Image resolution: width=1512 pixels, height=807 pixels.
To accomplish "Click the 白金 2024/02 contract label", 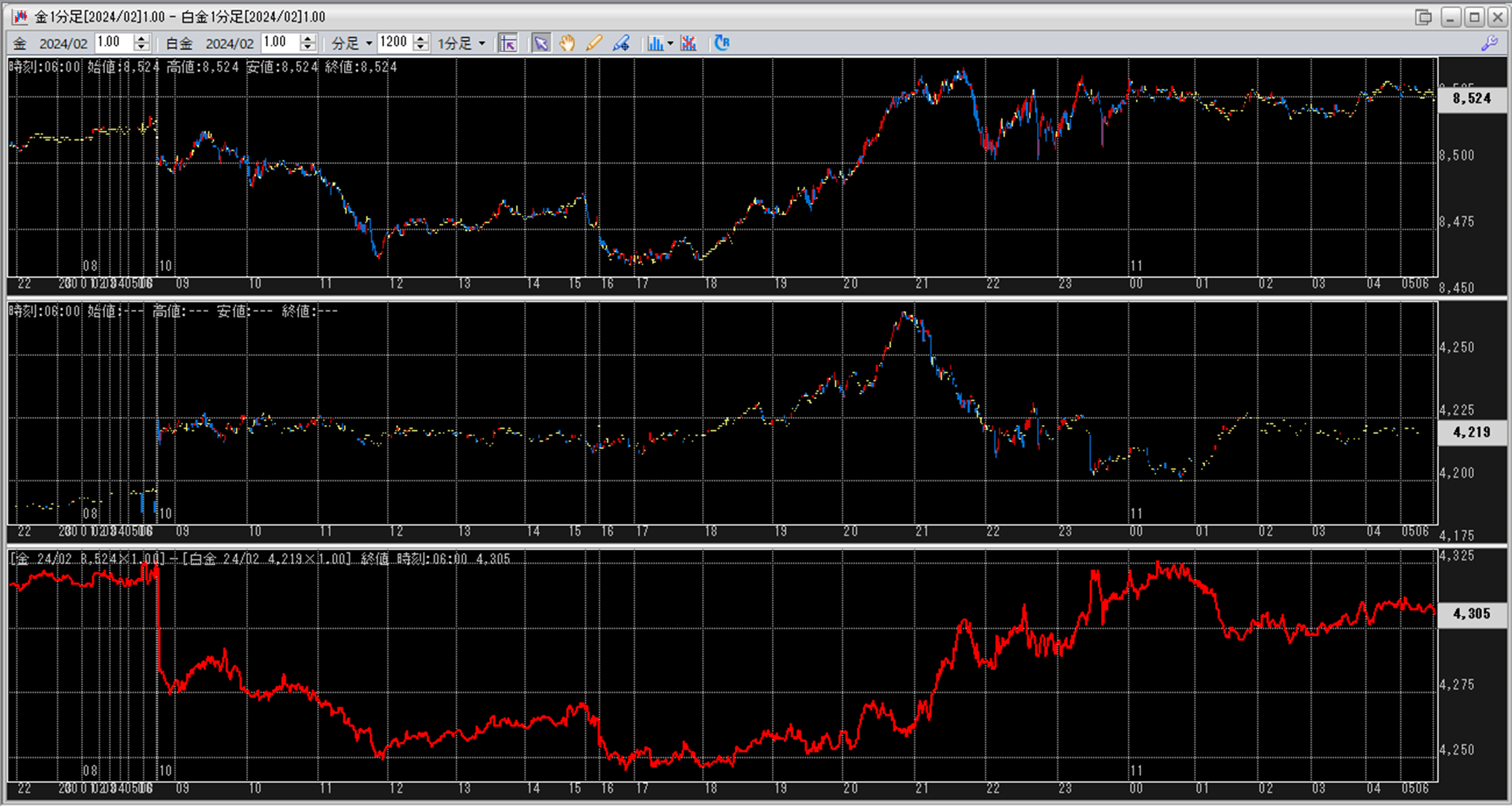I will coord(210,43).
